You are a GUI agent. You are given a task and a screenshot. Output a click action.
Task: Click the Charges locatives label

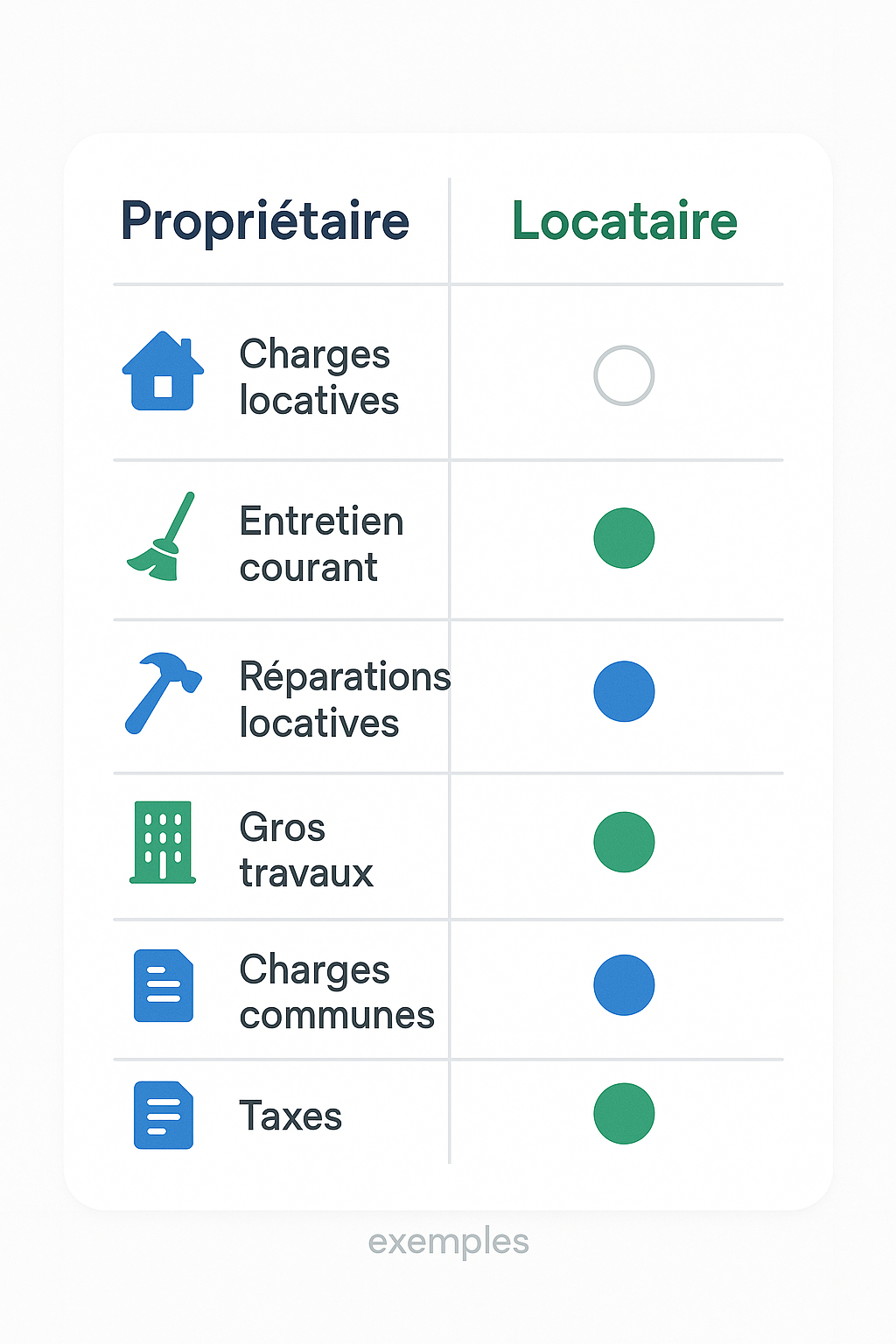[318, 377]
